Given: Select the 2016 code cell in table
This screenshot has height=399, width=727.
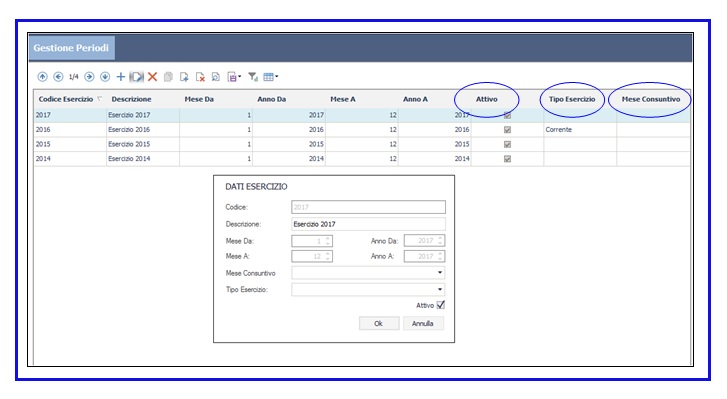Looking at the screenshot, I should click(70, 129).
